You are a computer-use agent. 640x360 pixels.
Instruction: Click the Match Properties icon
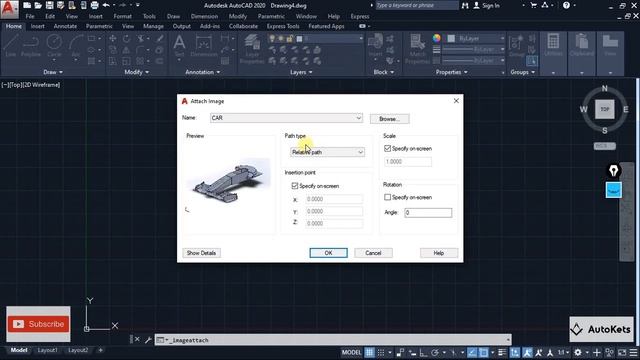417,49
